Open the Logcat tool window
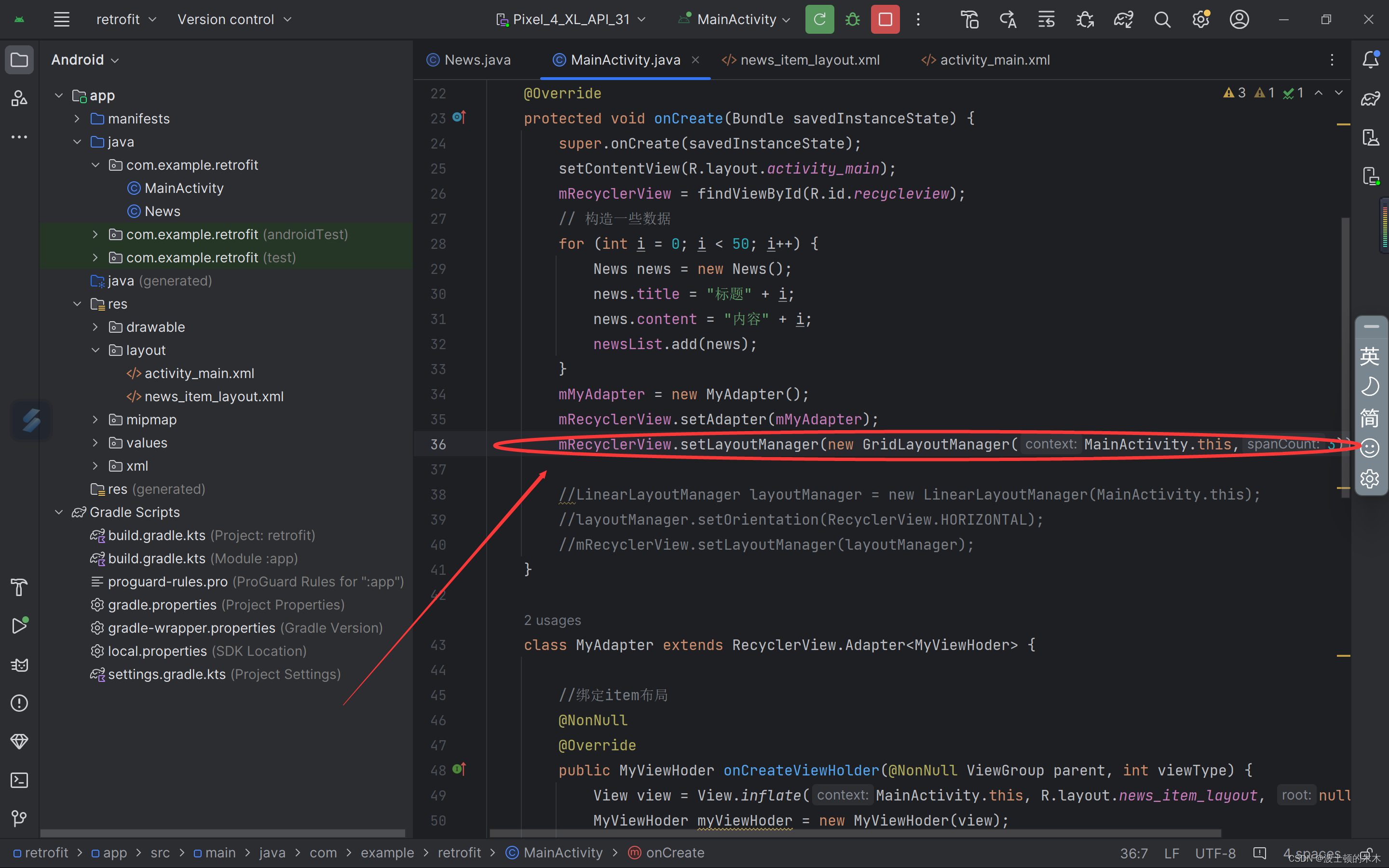The height and width of the screenshot is (868, 1389). click(x=19, y=664)
